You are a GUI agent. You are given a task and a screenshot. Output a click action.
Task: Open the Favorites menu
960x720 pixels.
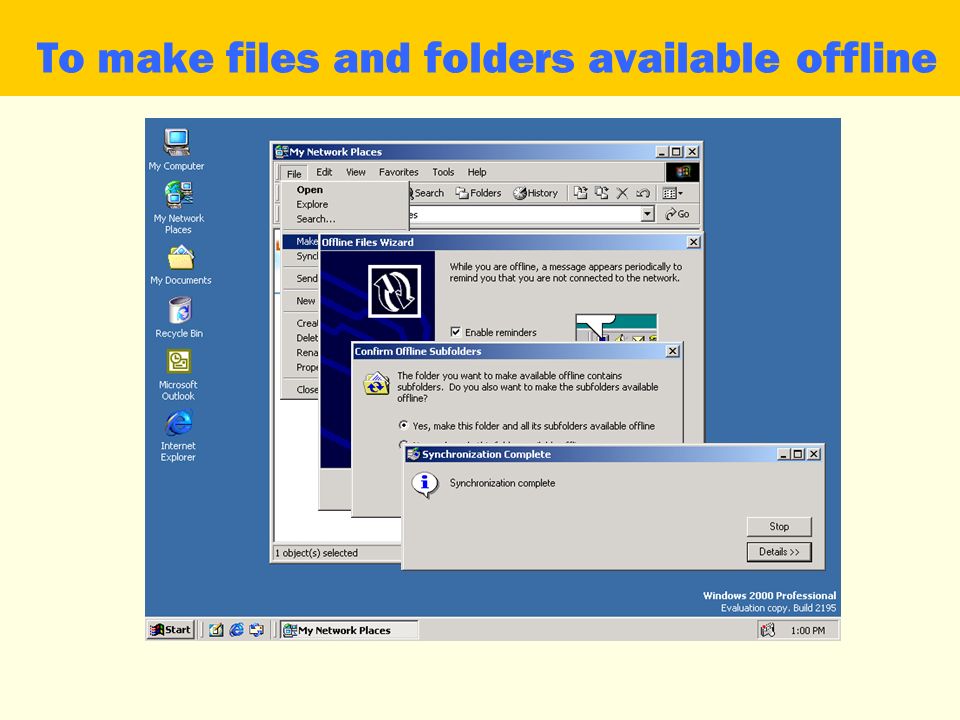coord(399,172)
